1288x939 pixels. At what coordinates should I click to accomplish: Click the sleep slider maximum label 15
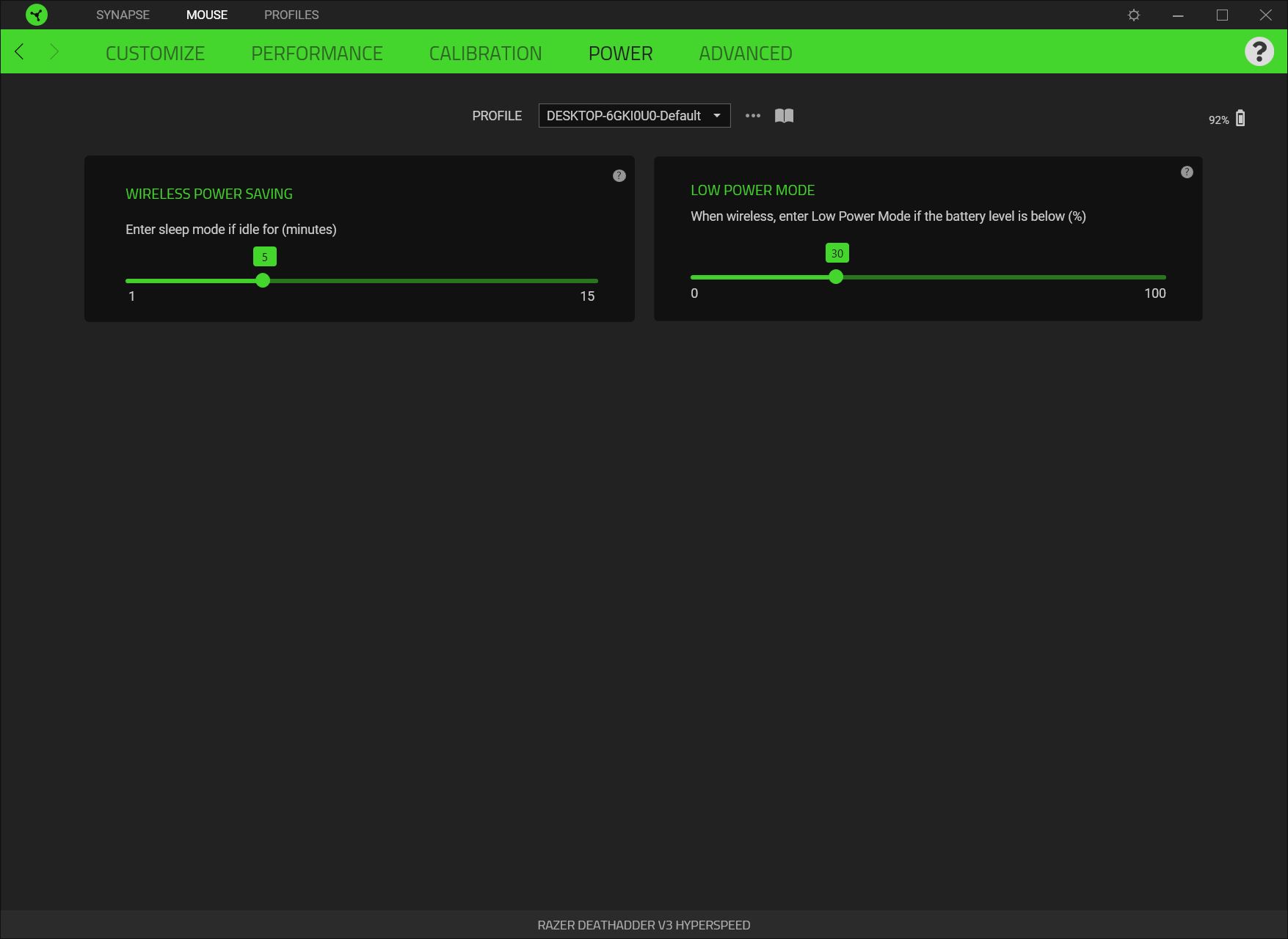click(587, 296)
